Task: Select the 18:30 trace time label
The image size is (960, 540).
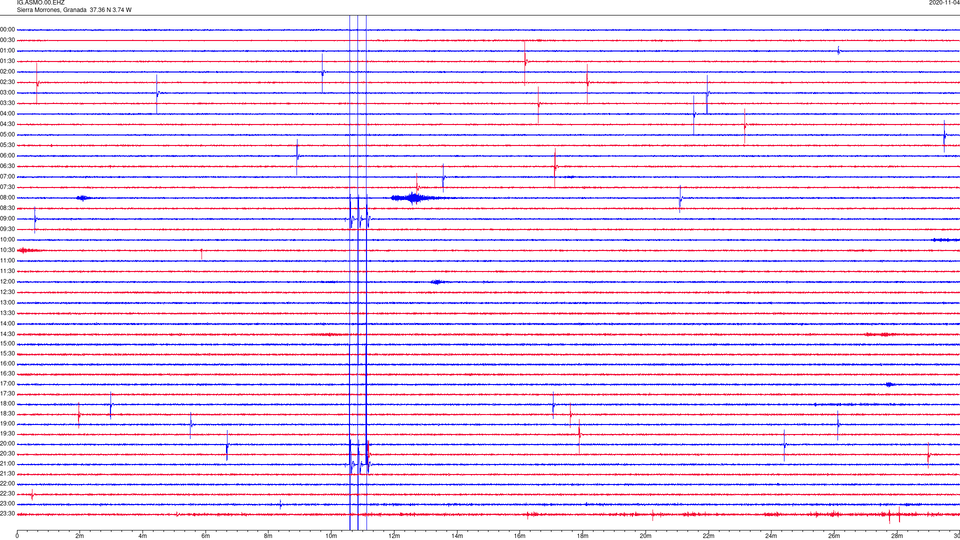Action: [x=7, y=414]
